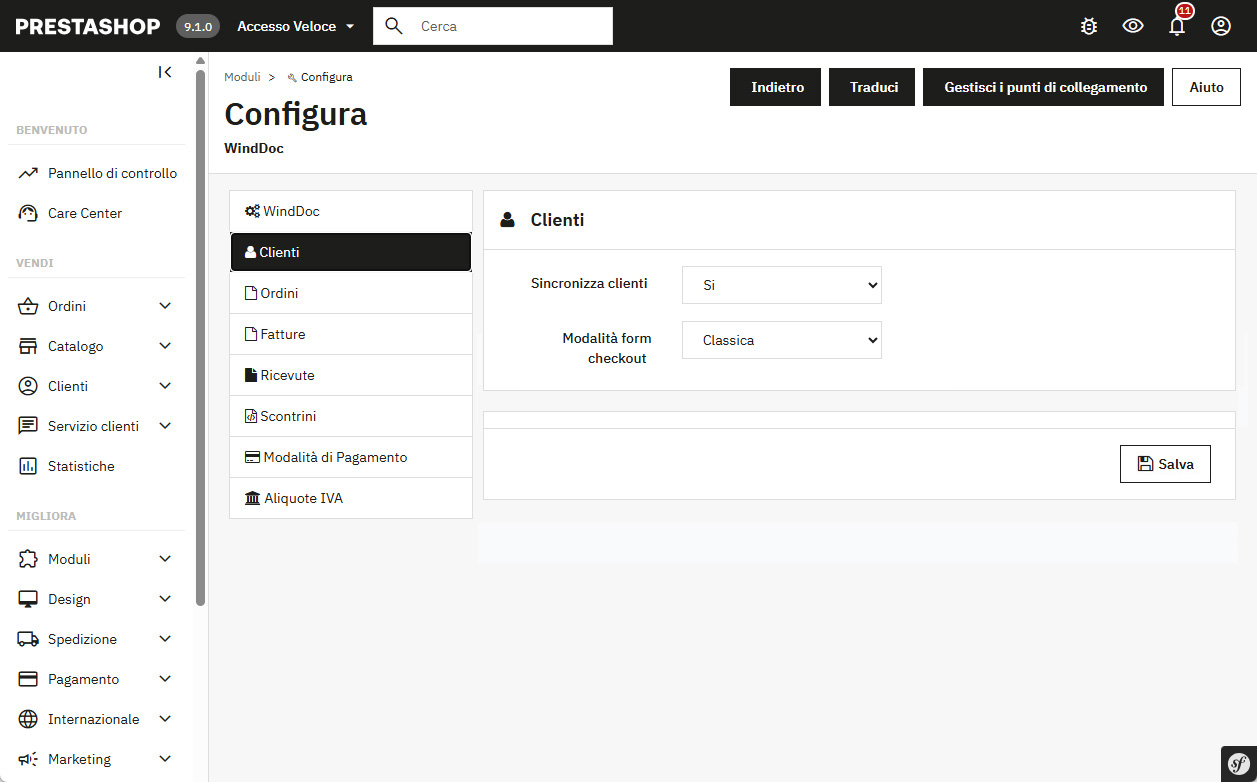Click the Design monitor icon
Screen dimensions: 1257x782
[28, 599]
